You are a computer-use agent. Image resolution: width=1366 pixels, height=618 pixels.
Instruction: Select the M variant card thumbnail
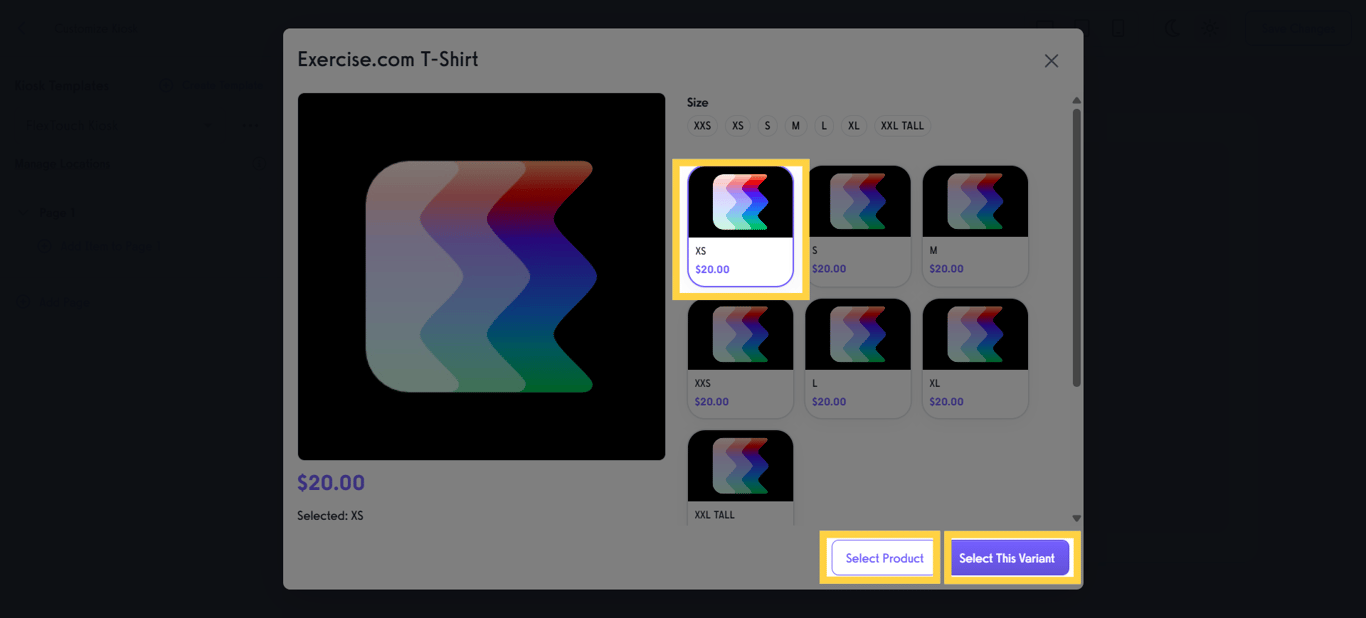[x=975, y=200]
